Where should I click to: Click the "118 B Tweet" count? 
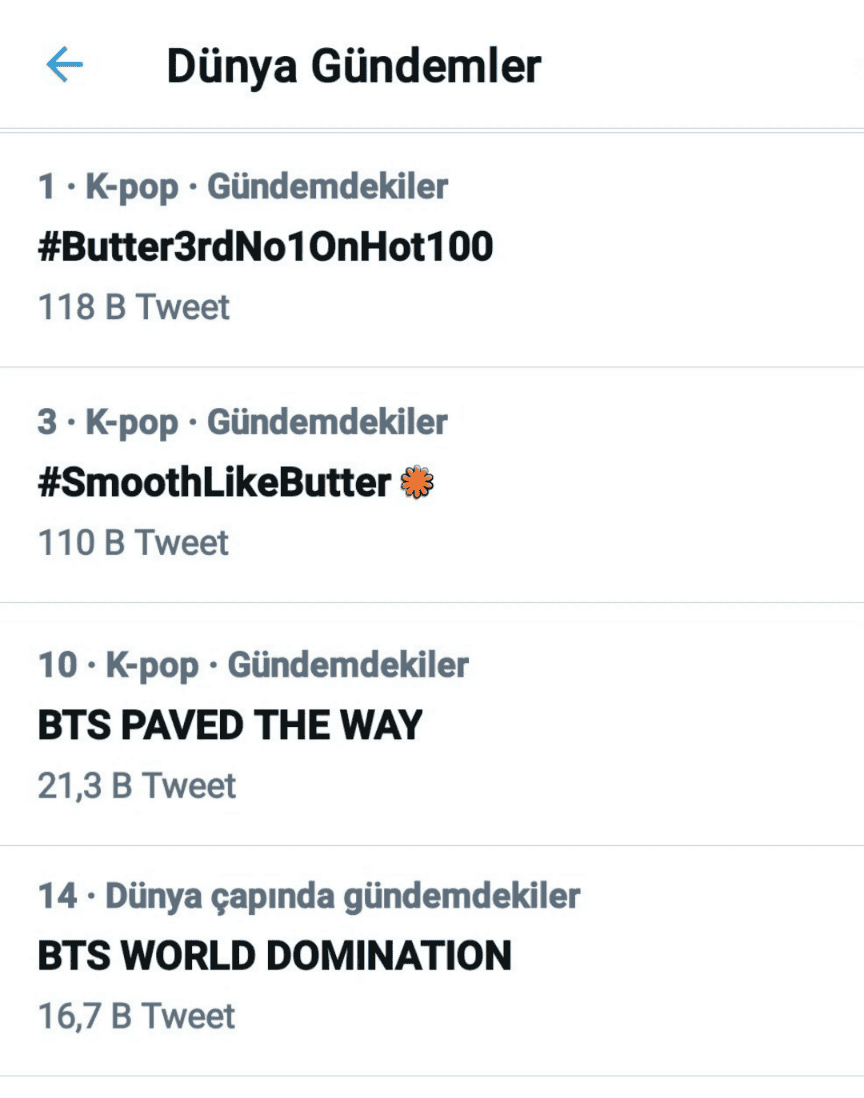click(134, 307)
